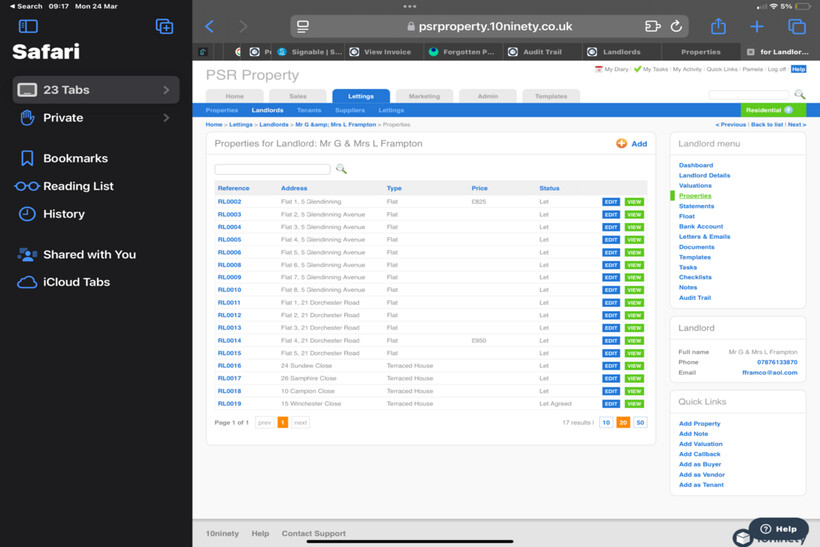Select 10 results per page
This screenshot has width=820, height=547.
coord(606,423)
